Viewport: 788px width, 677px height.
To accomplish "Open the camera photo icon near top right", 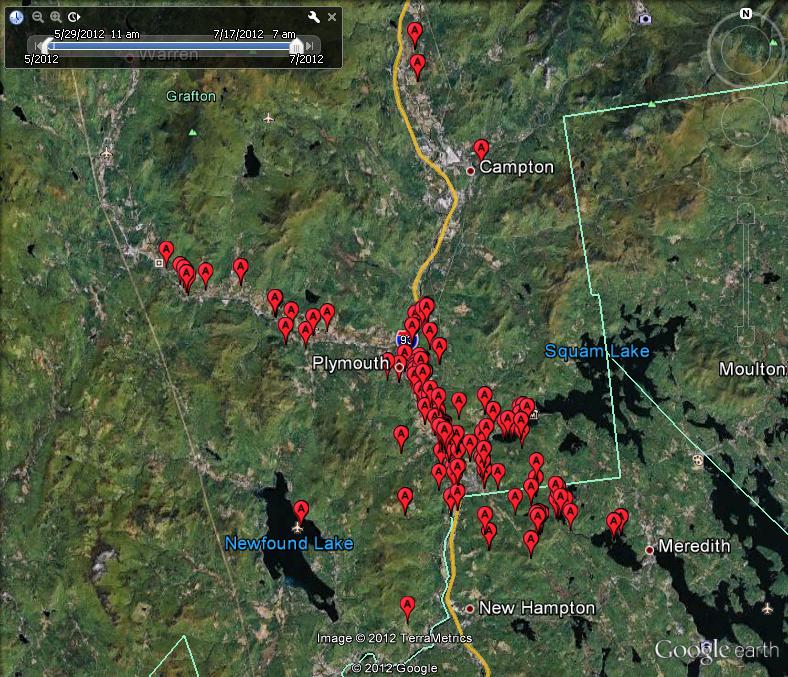I will click(x=645, y=19).
